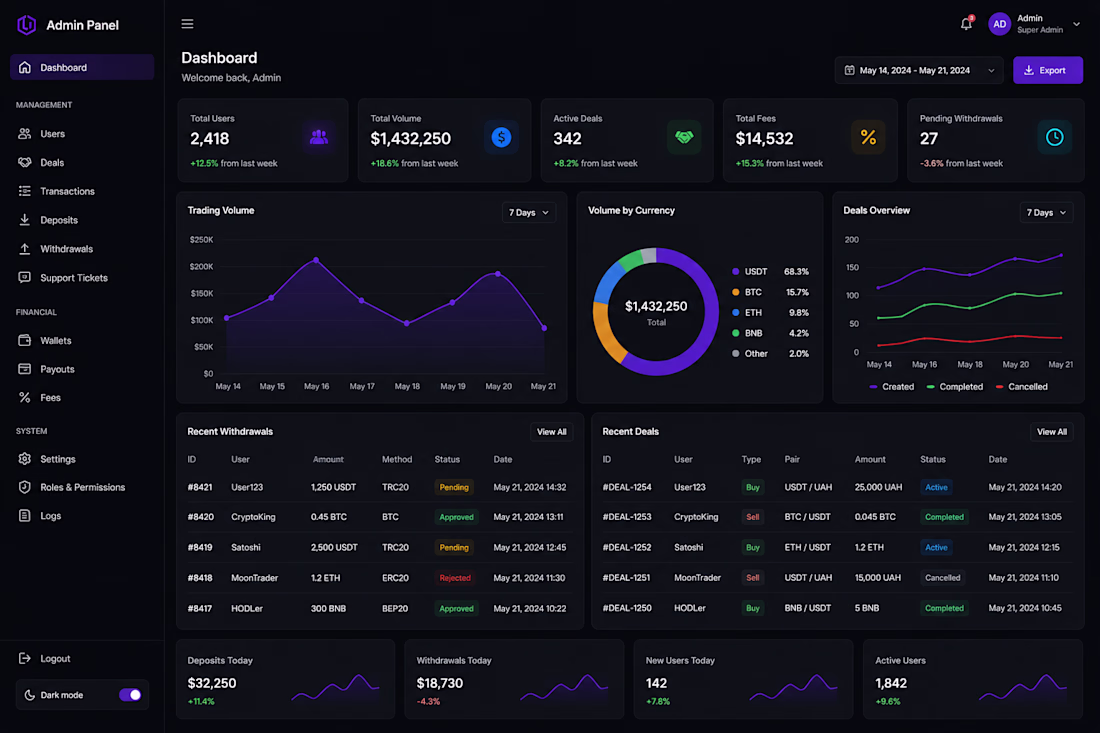The width and height of the screenshot is (1100, 733).
Task: Open the Dashboard menu item
Action: pos(82,67)
